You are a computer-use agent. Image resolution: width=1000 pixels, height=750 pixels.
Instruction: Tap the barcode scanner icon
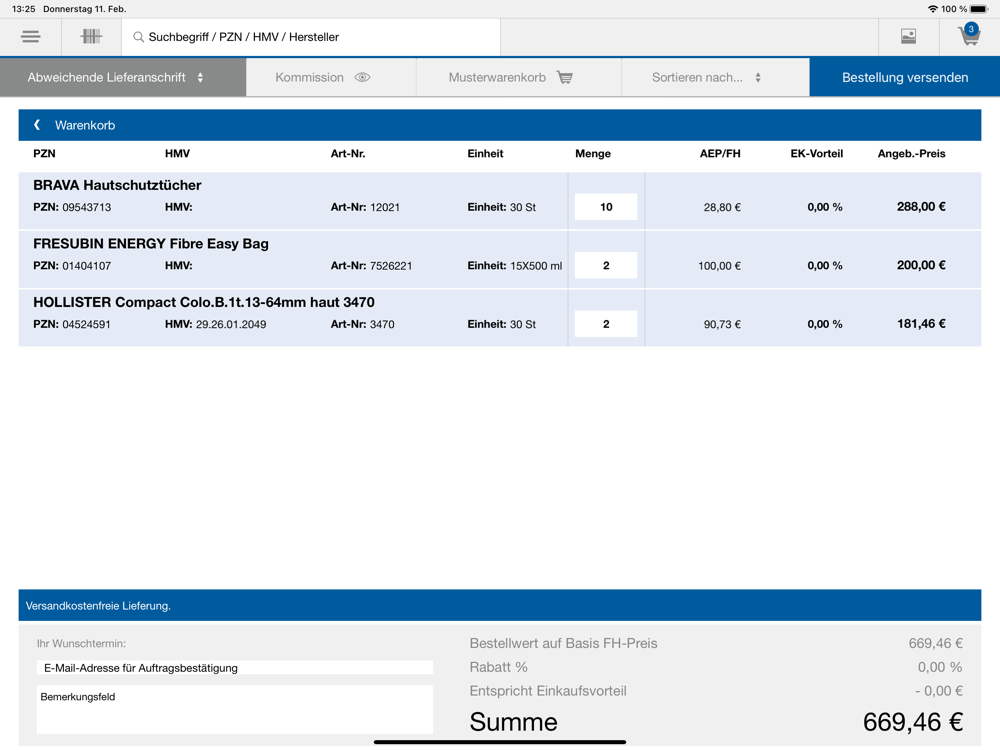click(91, 37)
